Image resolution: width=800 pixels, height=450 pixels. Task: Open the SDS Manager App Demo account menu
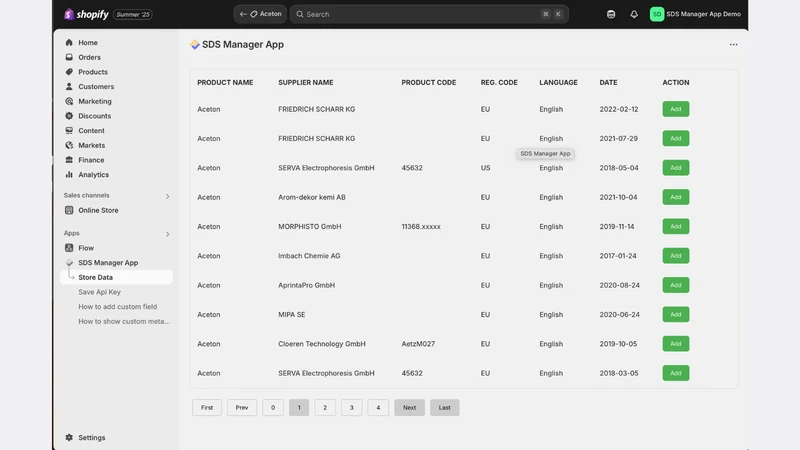pos(695,14)
